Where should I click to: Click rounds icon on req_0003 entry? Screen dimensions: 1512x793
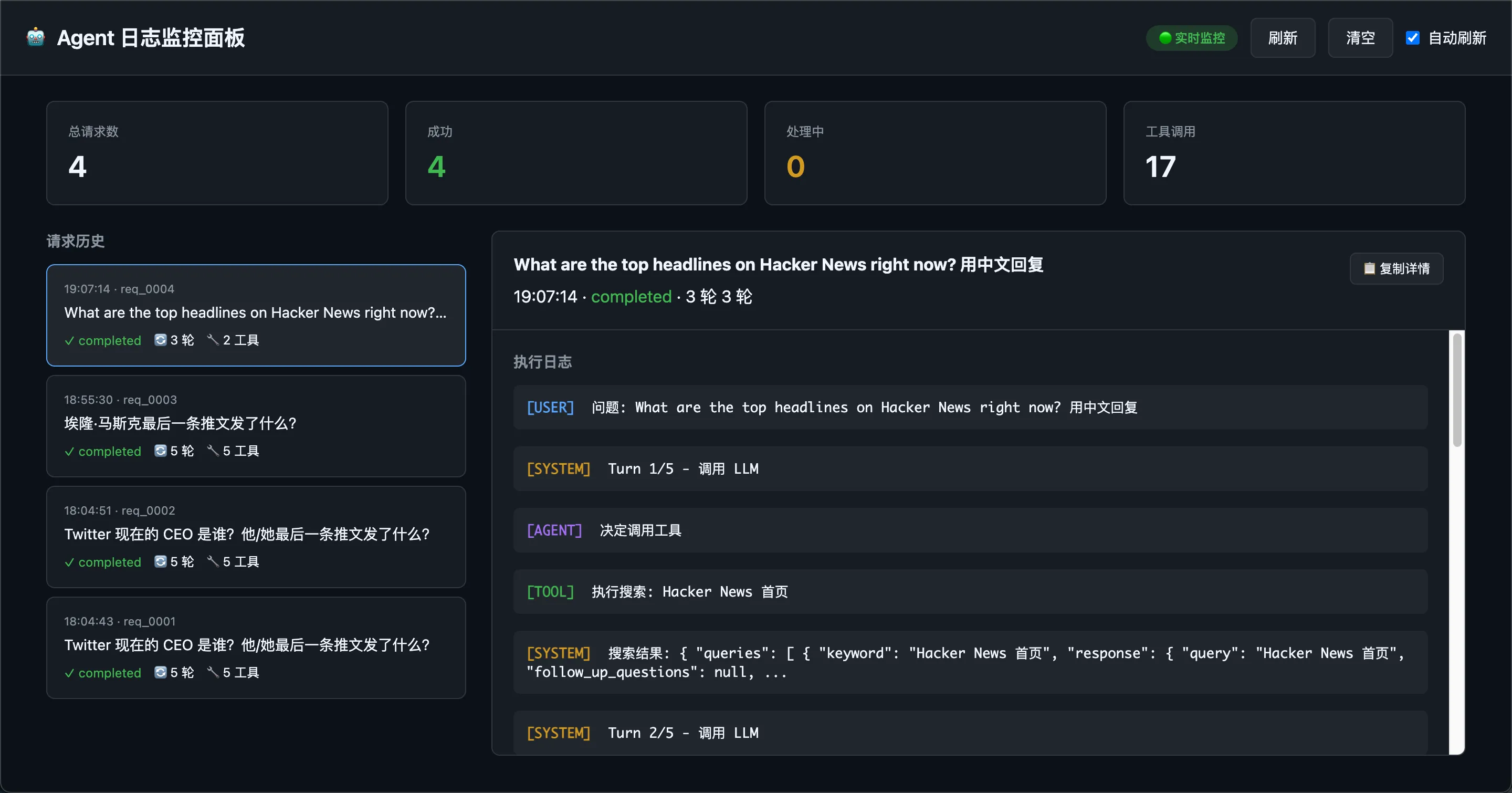(x=160, y=451)
